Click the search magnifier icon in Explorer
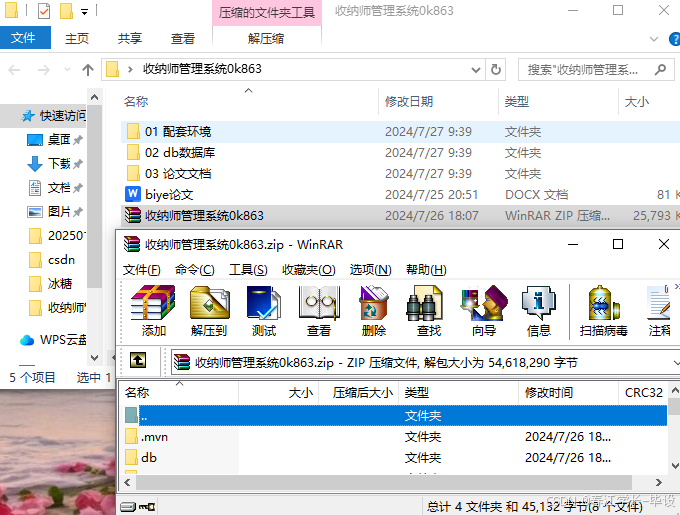Screen dimensions: 680x515 tap(660, 69)
